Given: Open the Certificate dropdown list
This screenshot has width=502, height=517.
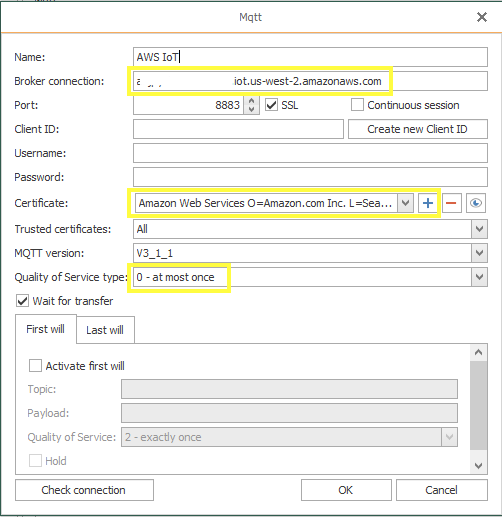Looking at the screenshot, I should pos(405,203).
